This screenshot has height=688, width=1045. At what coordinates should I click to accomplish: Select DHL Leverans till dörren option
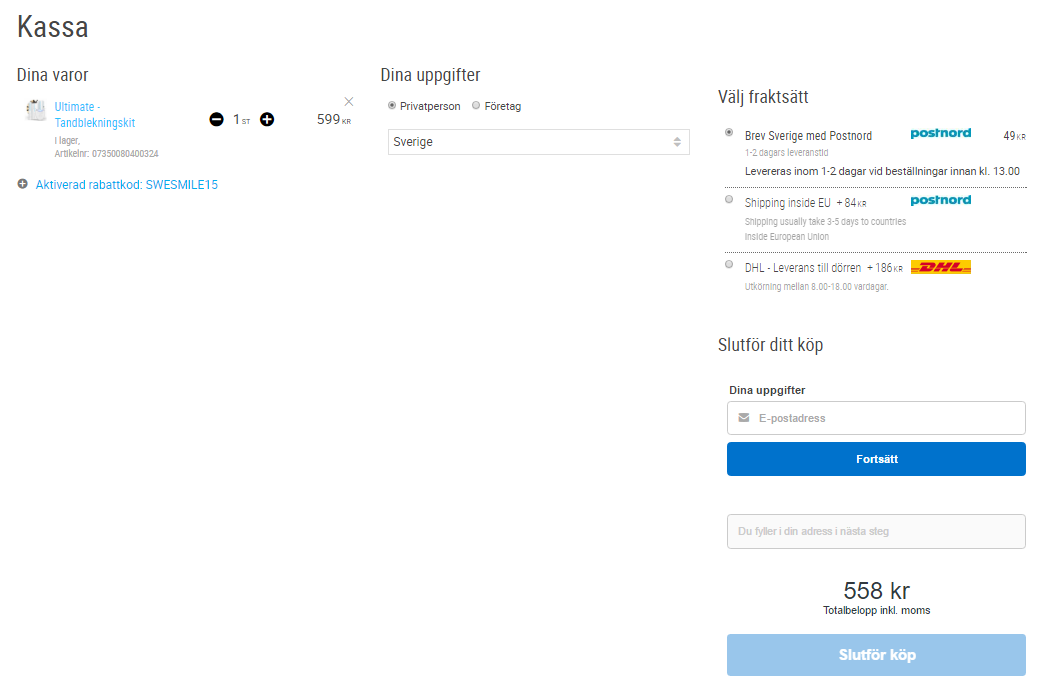(x=729, y=265)
